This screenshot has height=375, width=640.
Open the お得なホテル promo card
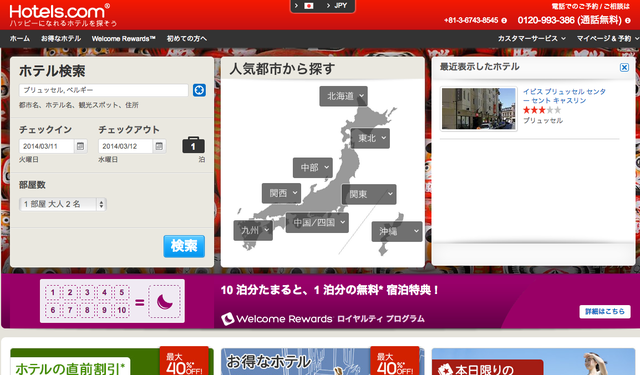(322, 362)
